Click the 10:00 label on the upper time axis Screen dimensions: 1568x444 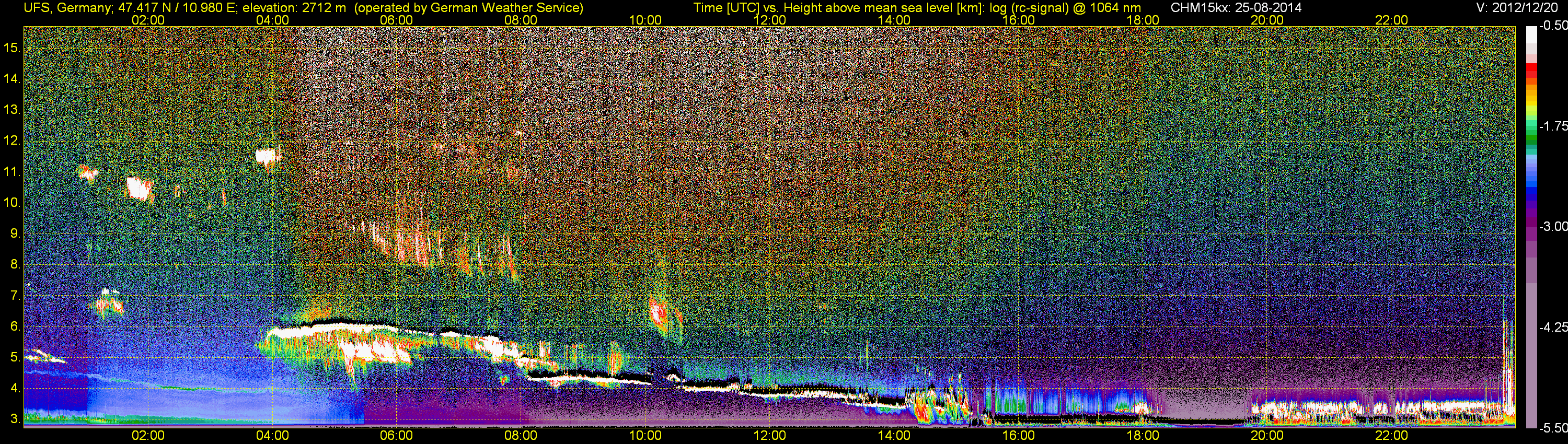pos(645,20)
